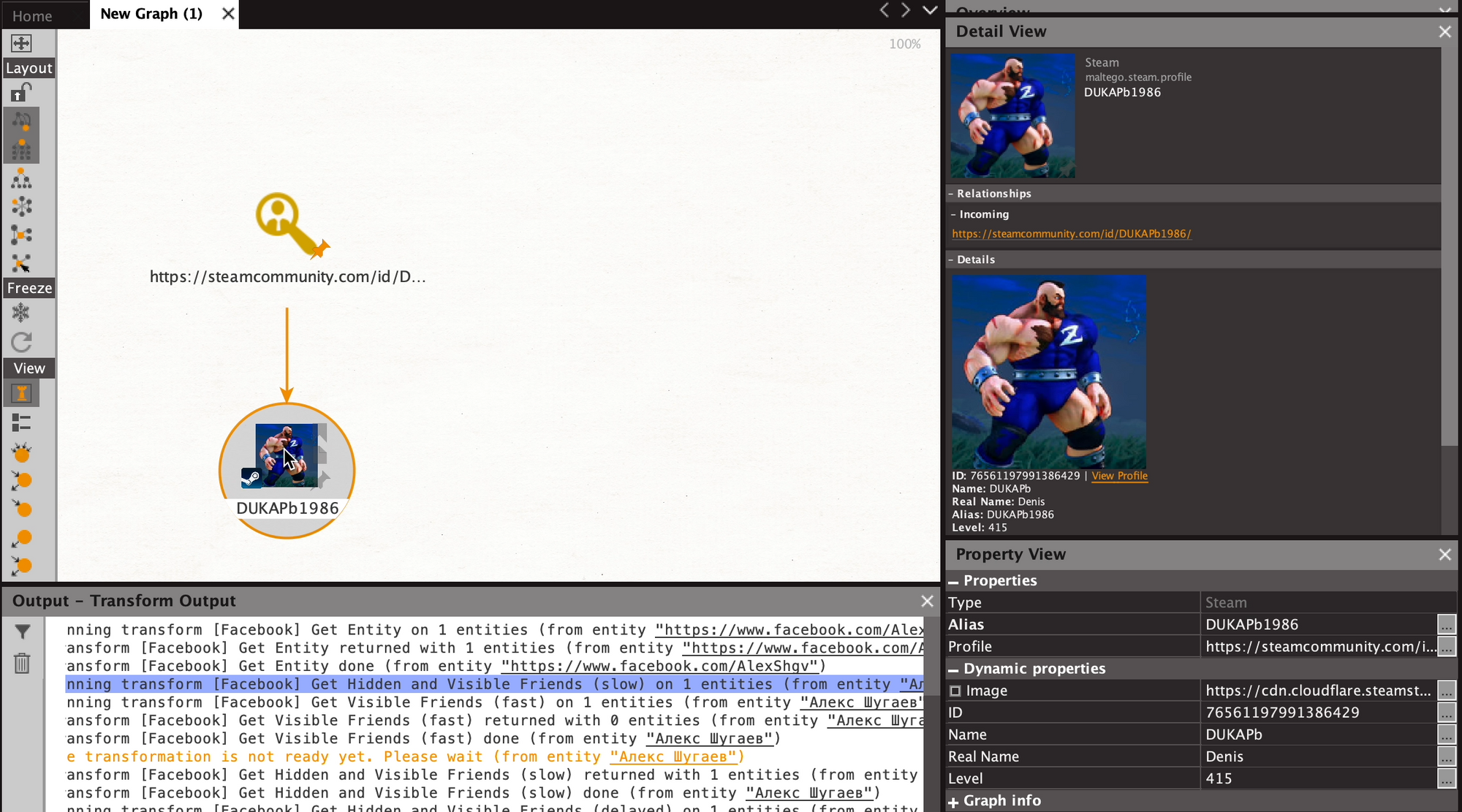Click the incoming steamcommunity URL link
The image size is (1462, 812).
pos(1071,234)
